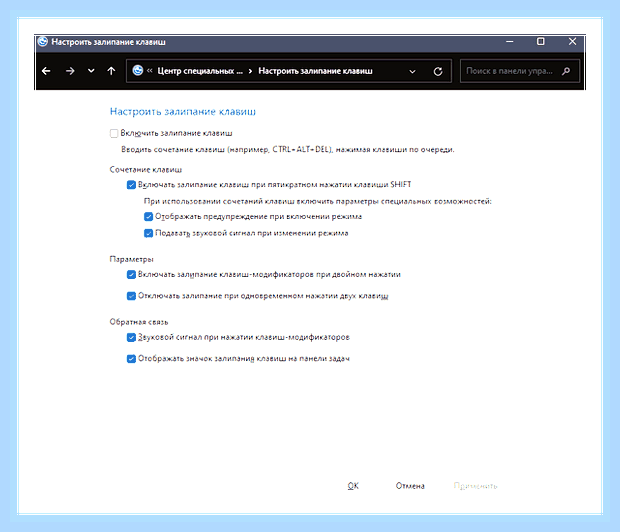The image size is (620, 532).
Task: Click the 'Обратная связь' section label
Action: click(x=139, y=322)
